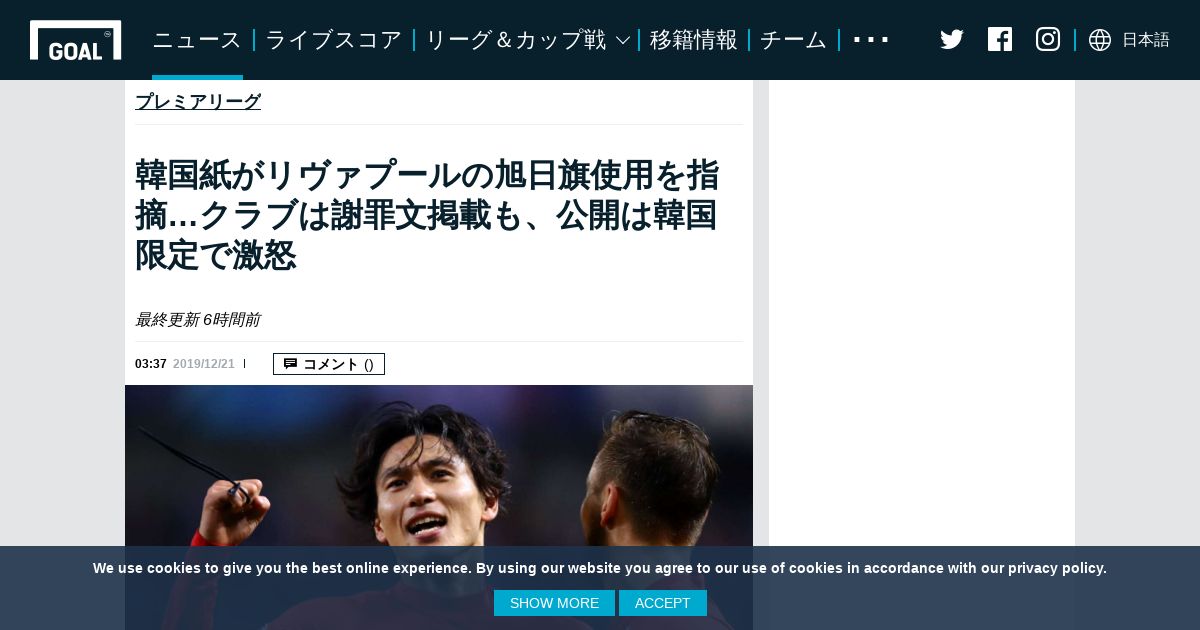
Task: Open the Instagram icon link
Action: [1048, 39]
